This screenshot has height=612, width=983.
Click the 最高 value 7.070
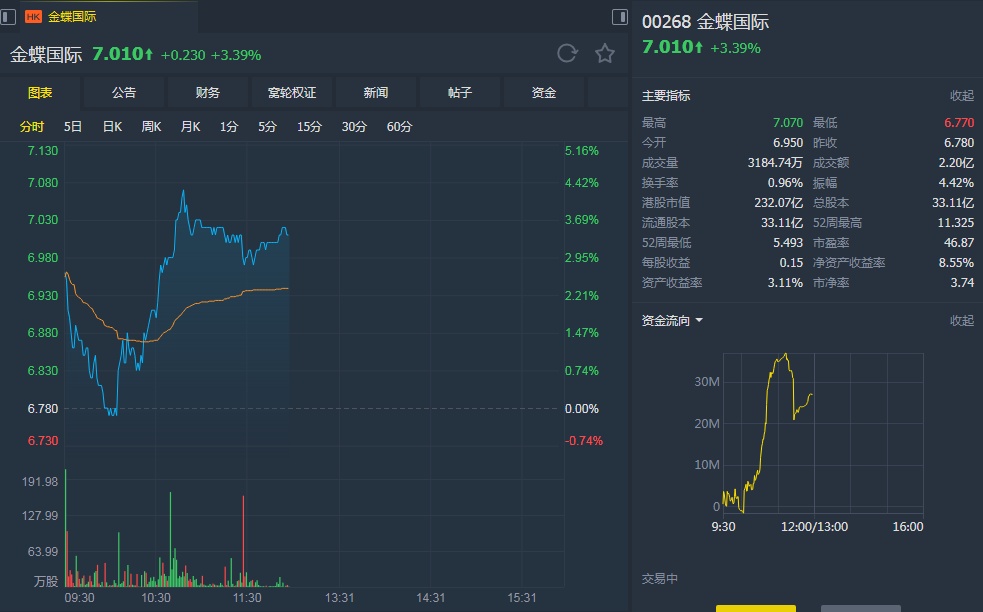tap(787, 122)
